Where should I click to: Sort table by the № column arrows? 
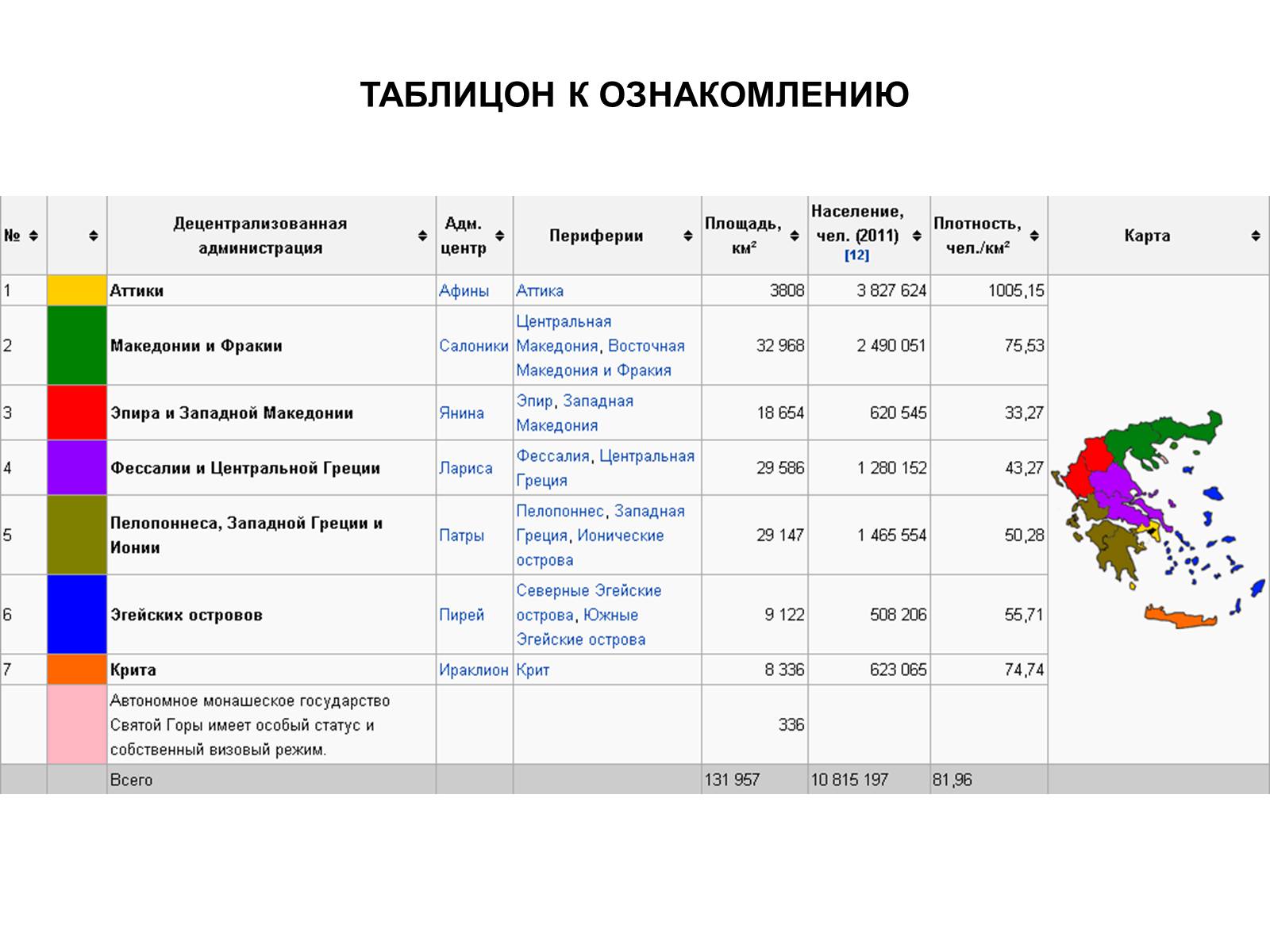pyautogui.click(x=33, y=236)
